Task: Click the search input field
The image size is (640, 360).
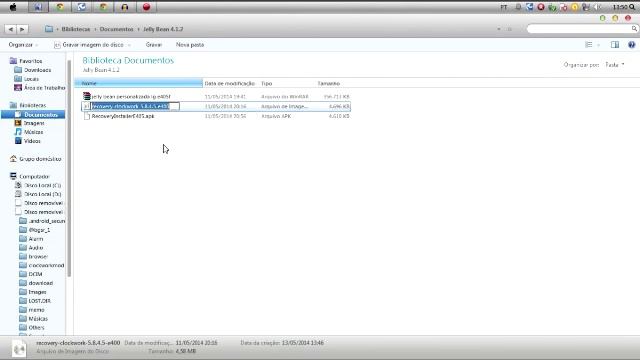Action: point(579,29)
